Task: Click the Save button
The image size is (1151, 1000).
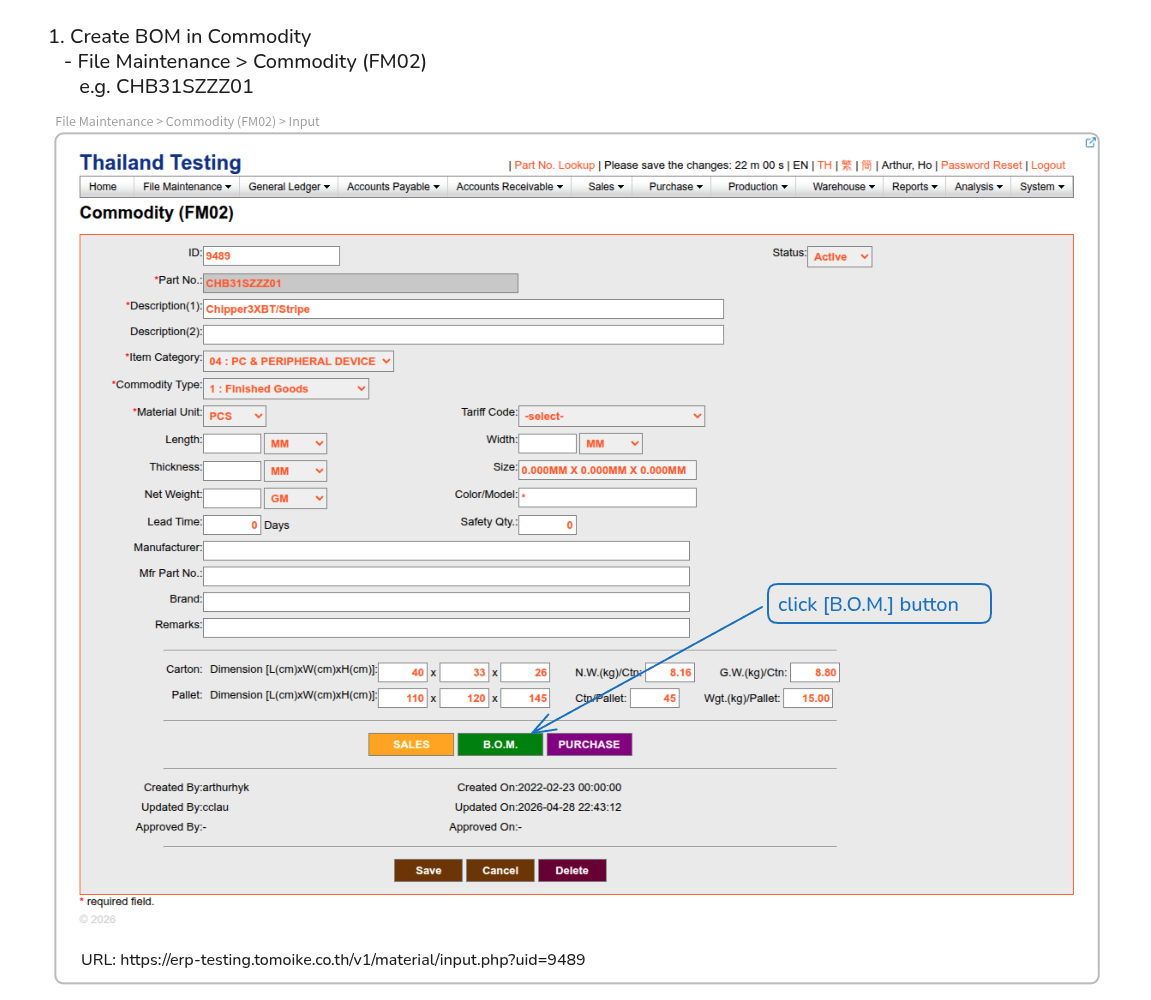Action: (428, 871)
